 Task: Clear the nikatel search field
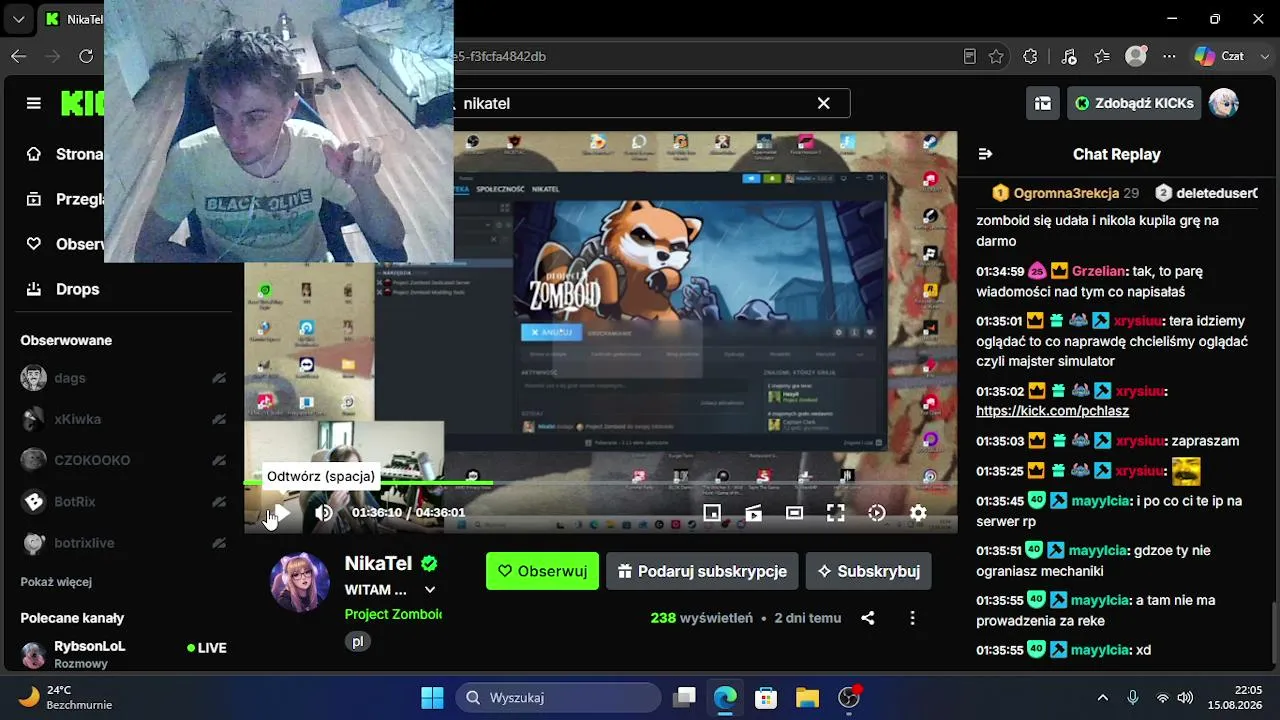(x=823, y=103)
